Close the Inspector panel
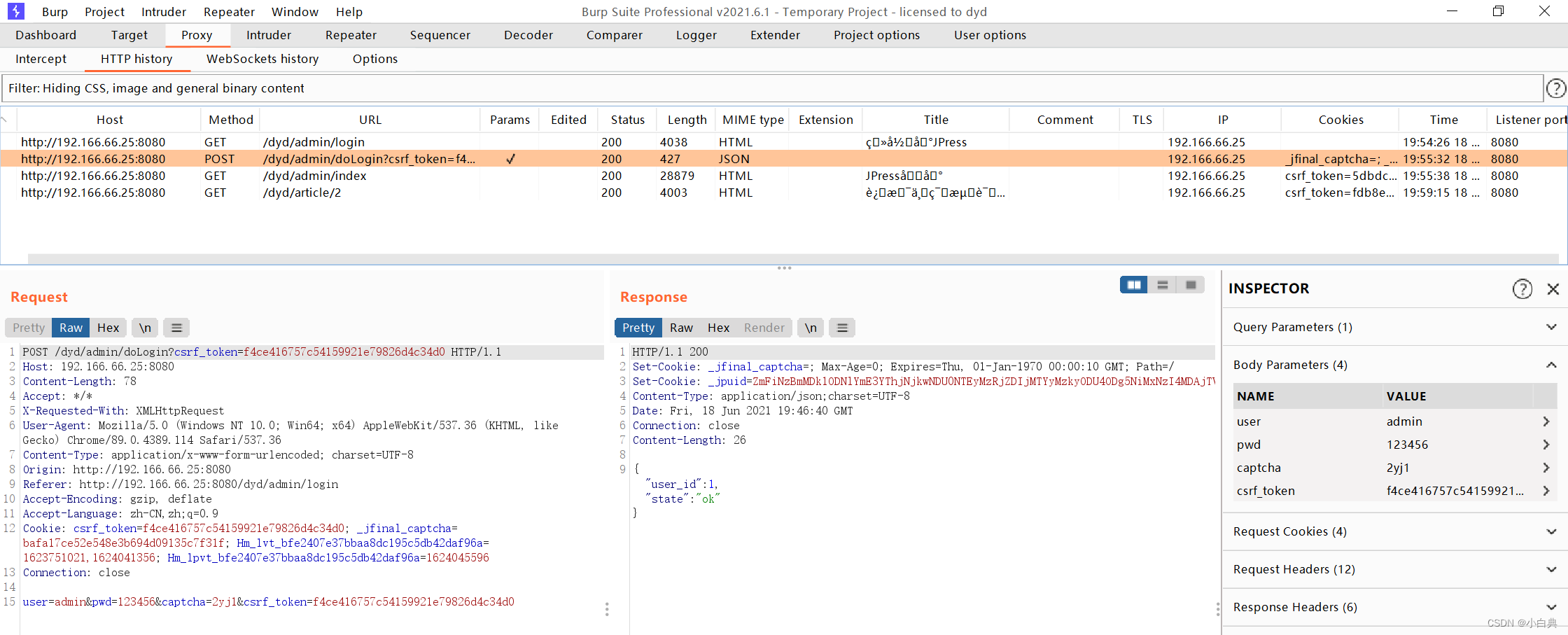 (x=1553, y=288)
